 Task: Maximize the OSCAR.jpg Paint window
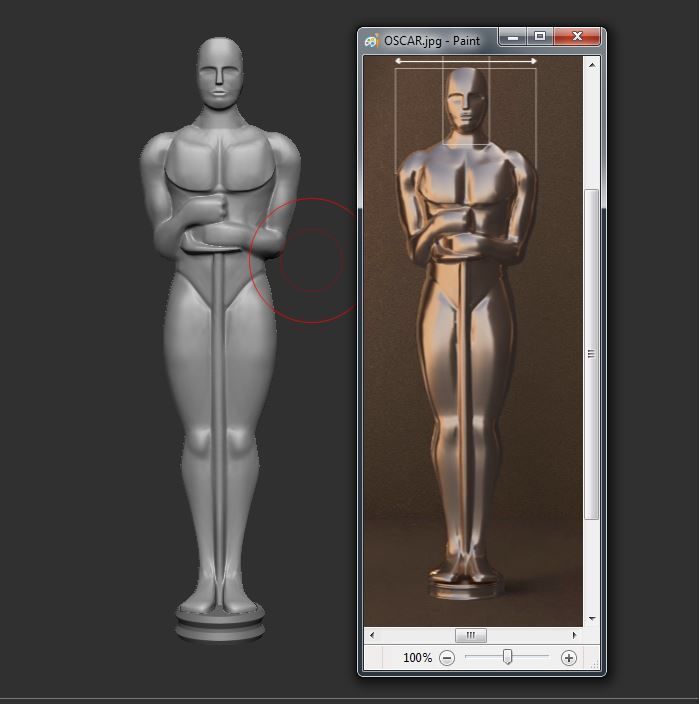(x=541, y=36)
